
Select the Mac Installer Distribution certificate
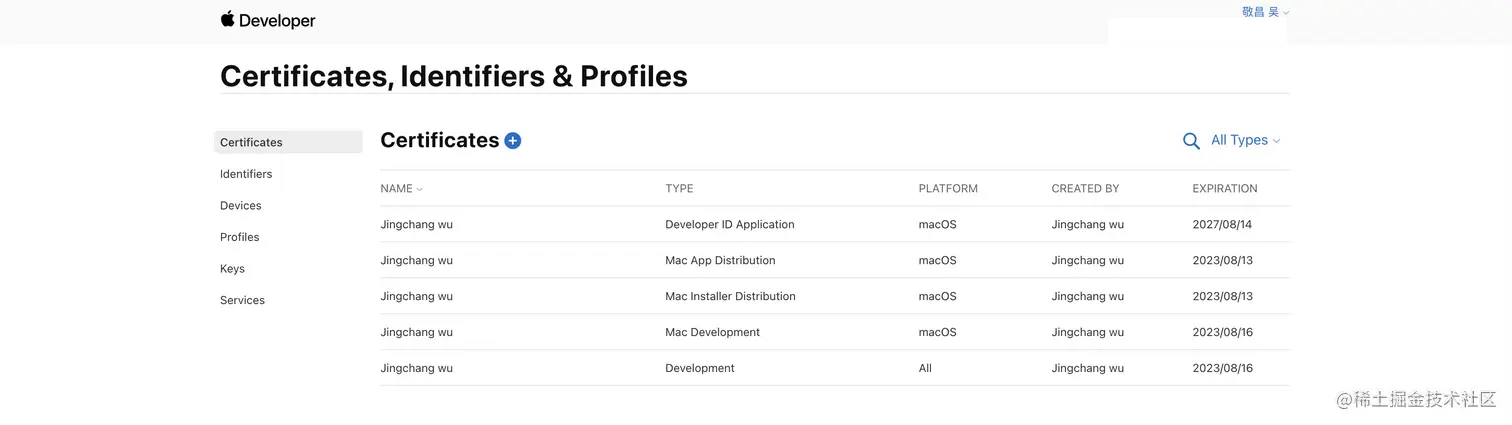pyautogui.click(x=835, y=296)
